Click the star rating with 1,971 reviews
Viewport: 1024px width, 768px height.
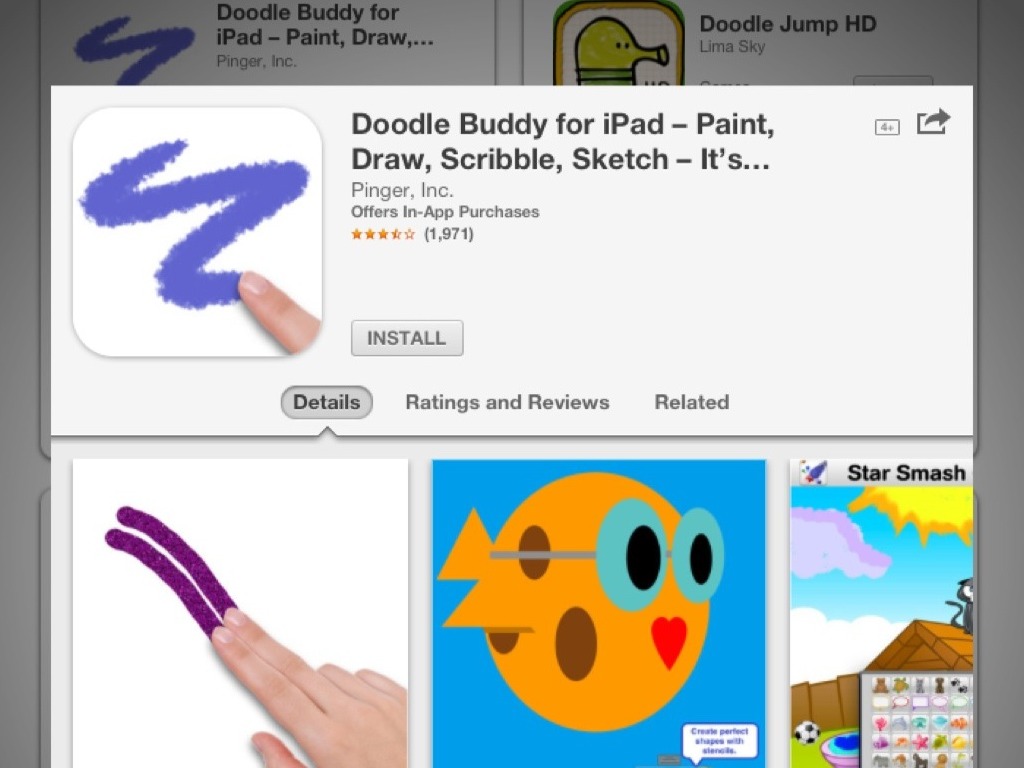[x=412, y=234]
